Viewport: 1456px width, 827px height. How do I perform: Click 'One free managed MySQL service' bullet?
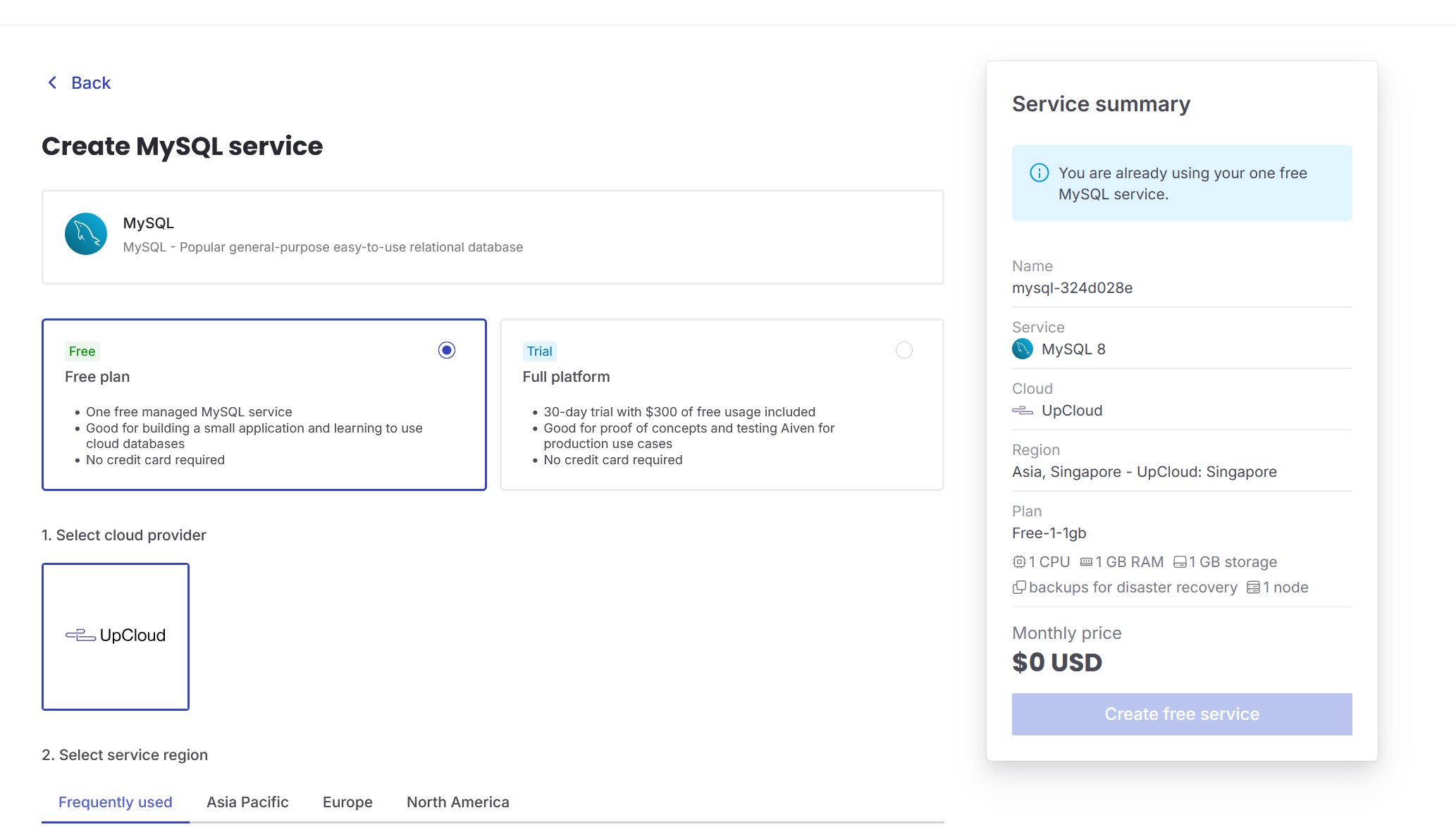(189, 412)
